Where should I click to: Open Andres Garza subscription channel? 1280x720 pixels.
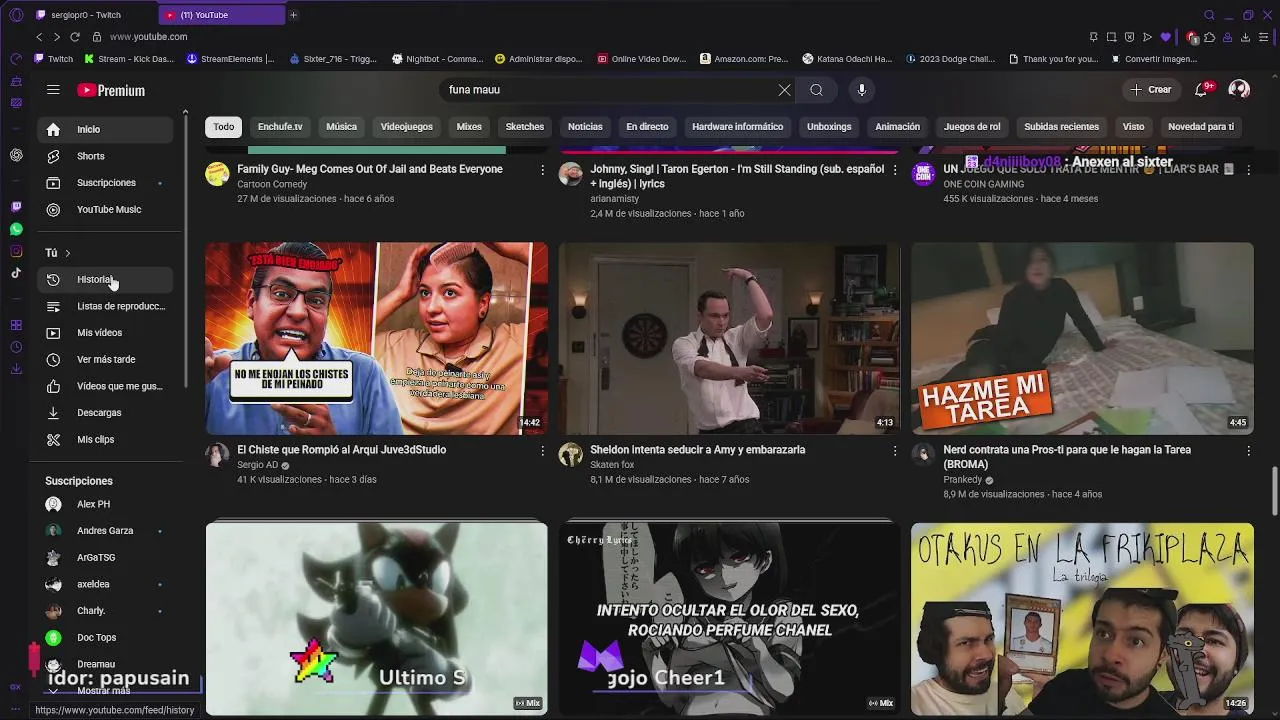(x=105, y=531)
